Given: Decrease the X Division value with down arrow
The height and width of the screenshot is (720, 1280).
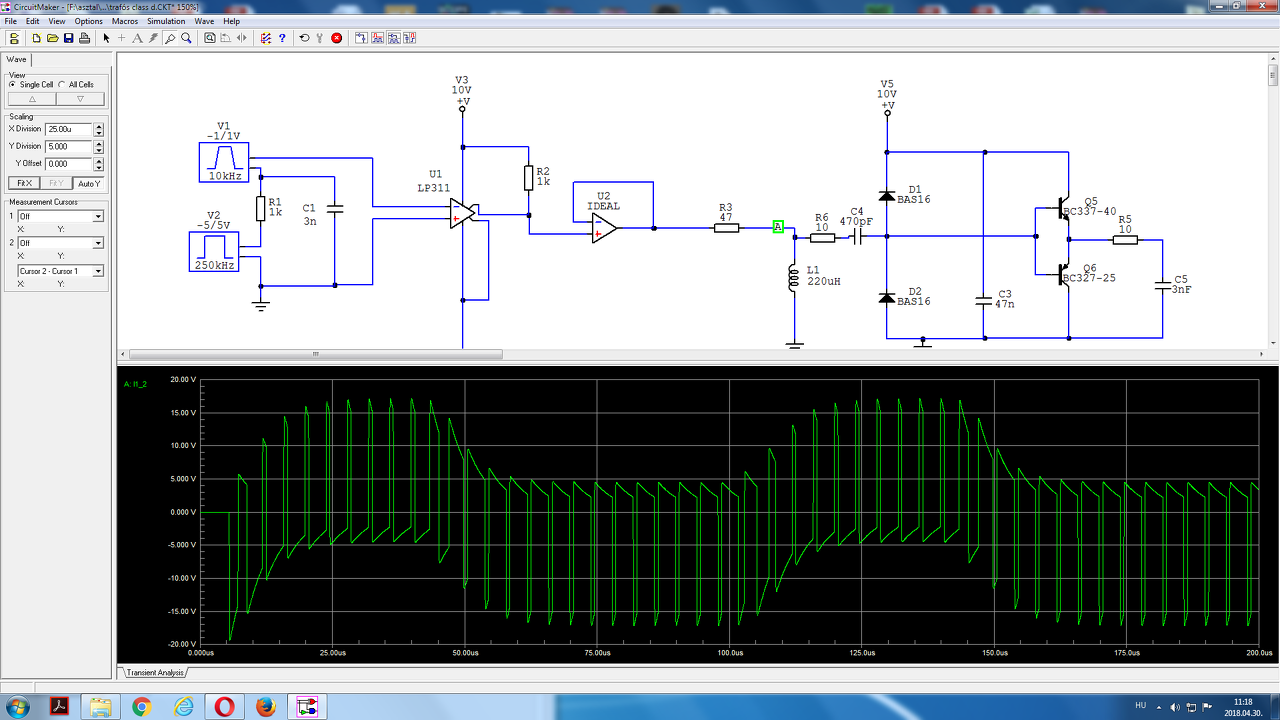Looking at the screenshot, I should click(99, 132).
